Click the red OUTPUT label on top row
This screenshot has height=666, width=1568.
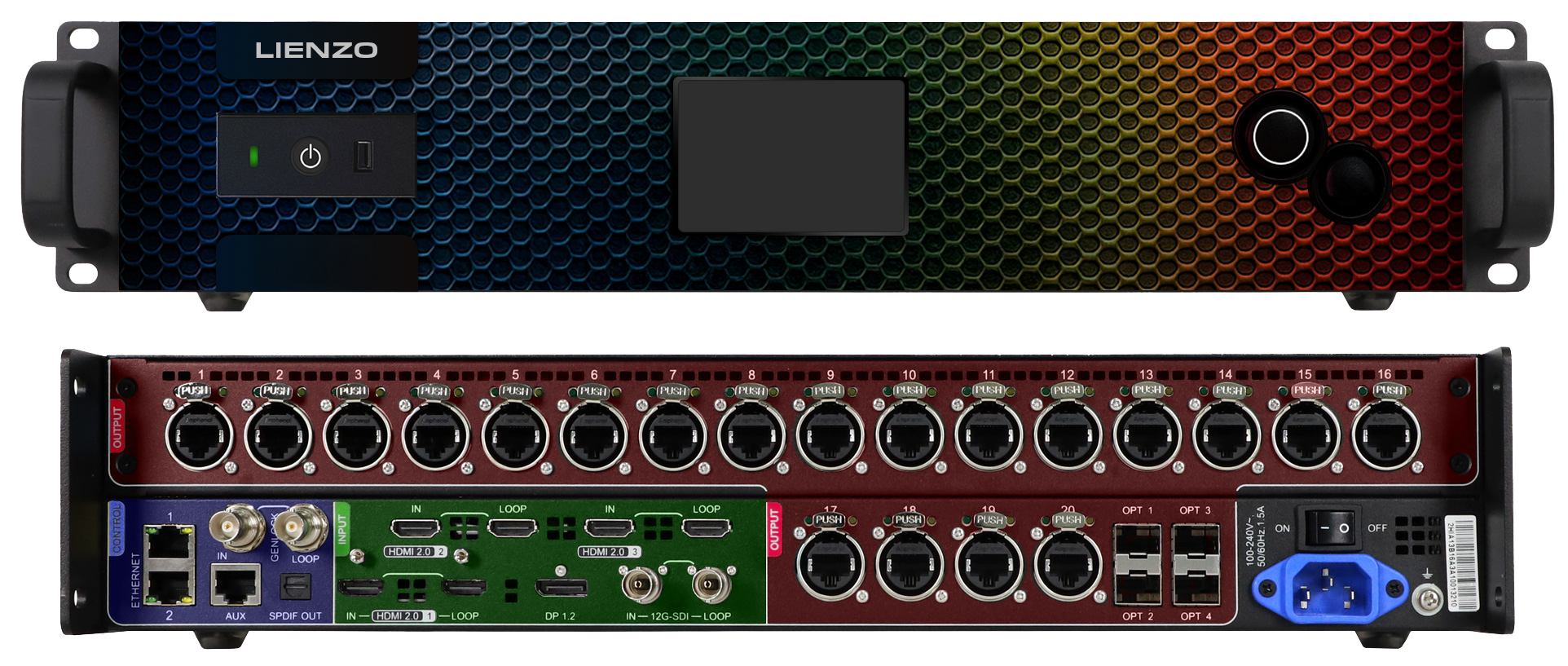pyautogui.click(x=117, y=426)
